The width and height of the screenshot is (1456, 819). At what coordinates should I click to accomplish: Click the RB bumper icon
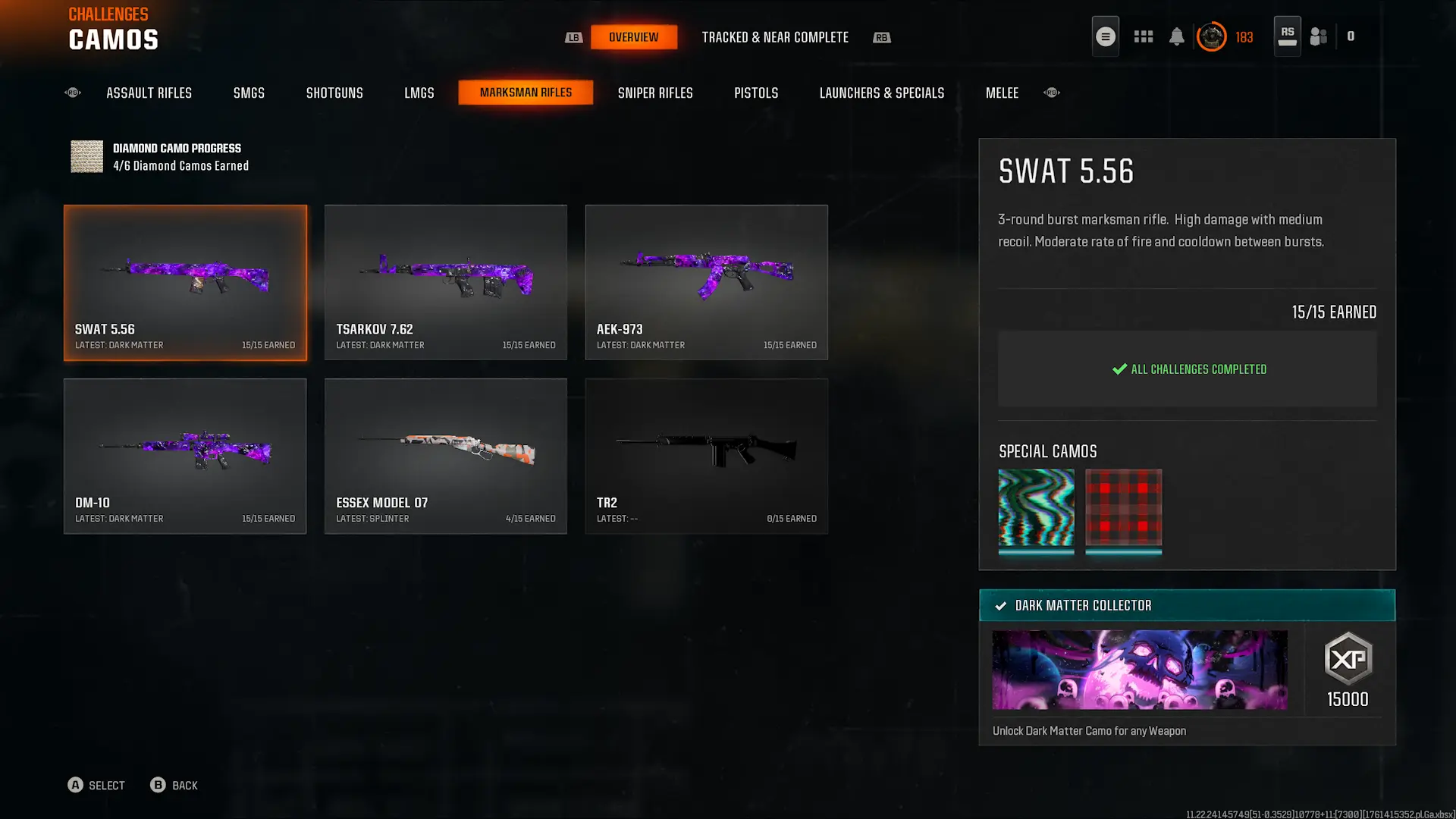click(881, 37)
